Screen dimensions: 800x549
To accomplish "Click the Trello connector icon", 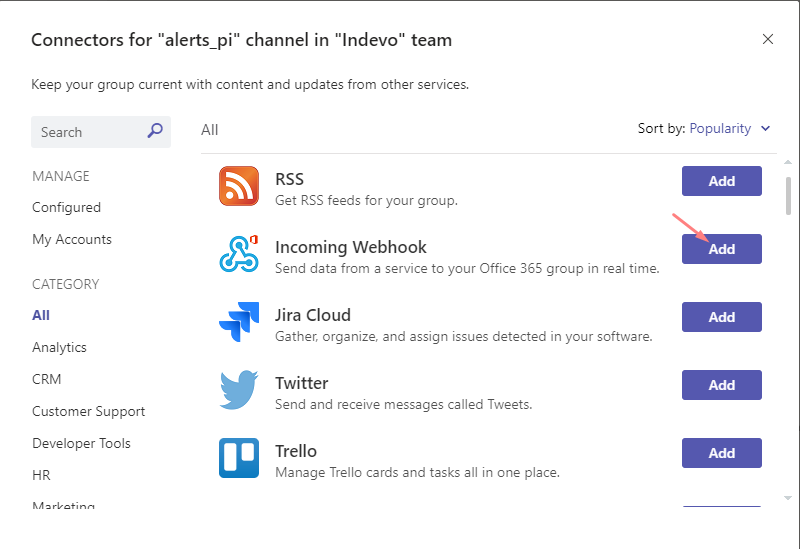I will pos(239,458).
